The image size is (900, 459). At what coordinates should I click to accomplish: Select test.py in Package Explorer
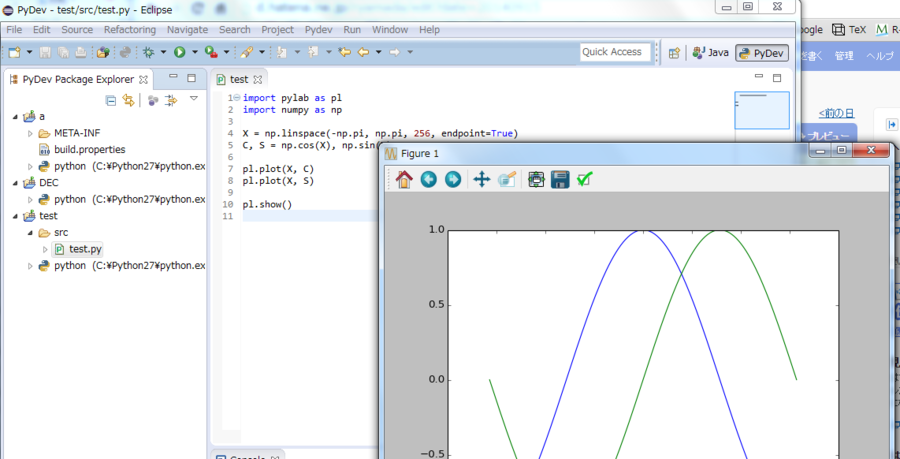(85, 250)
